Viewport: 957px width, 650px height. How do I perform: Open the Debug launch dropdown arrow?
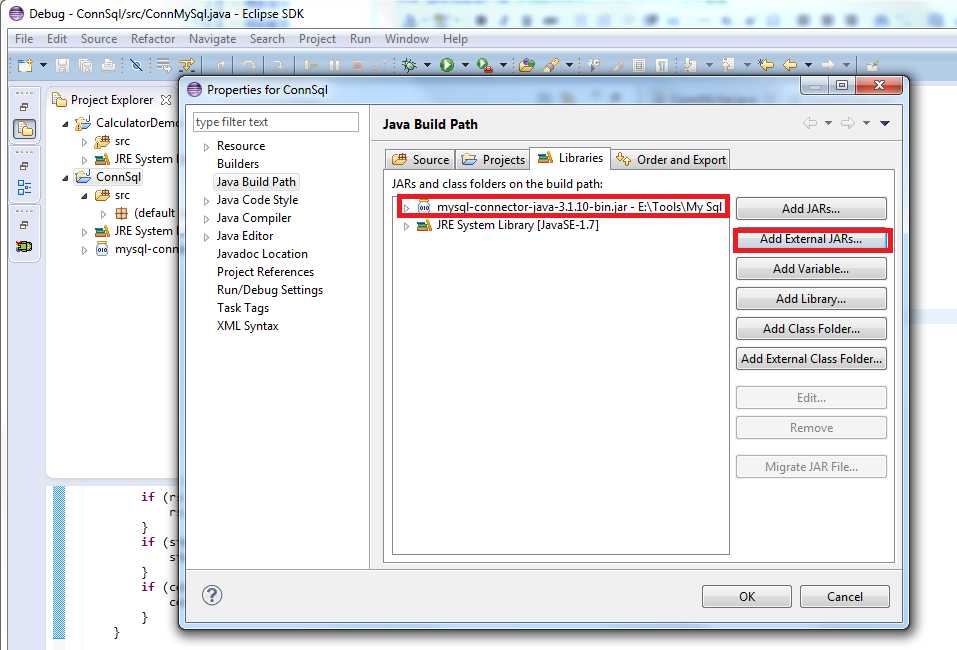427,65
